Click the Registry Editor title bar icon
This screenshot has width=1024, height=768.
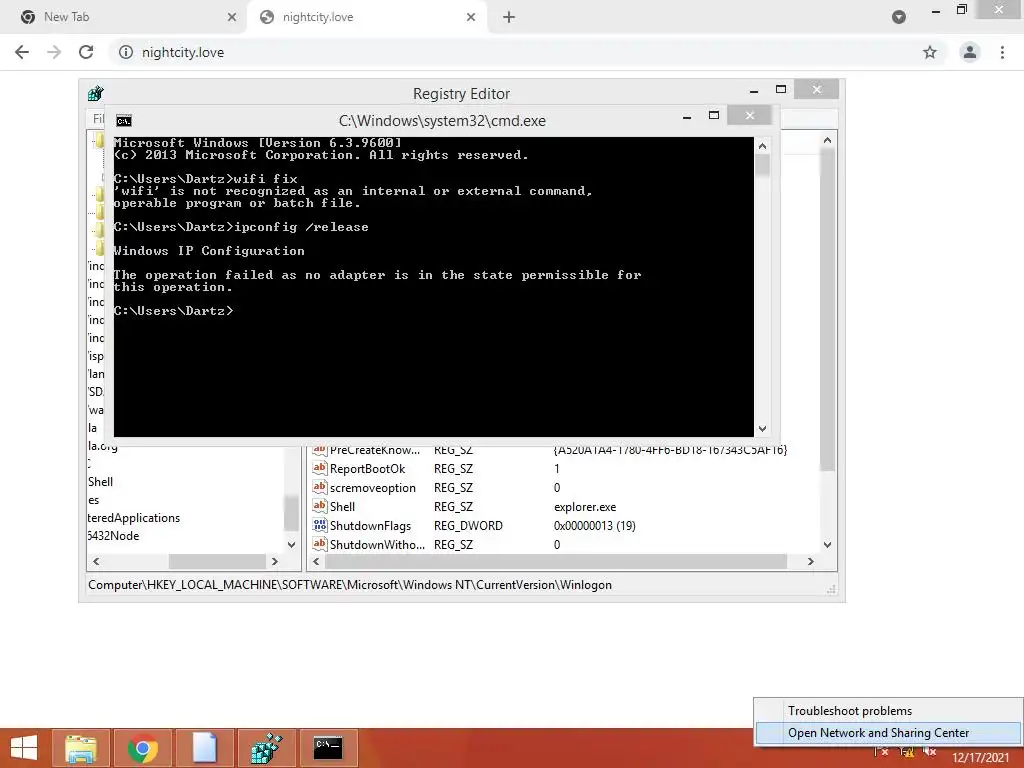click(x=95, y=93)
